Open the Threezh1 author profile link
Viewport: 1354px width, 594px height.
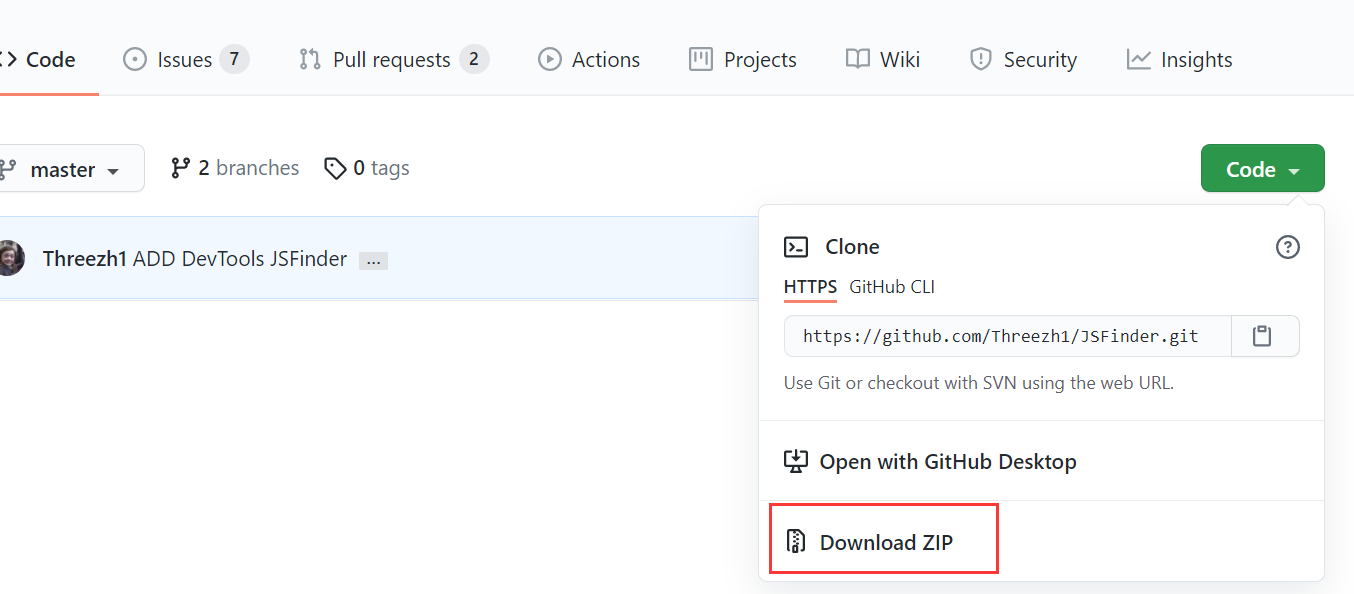pyautogui.click(x=85, y=259)
